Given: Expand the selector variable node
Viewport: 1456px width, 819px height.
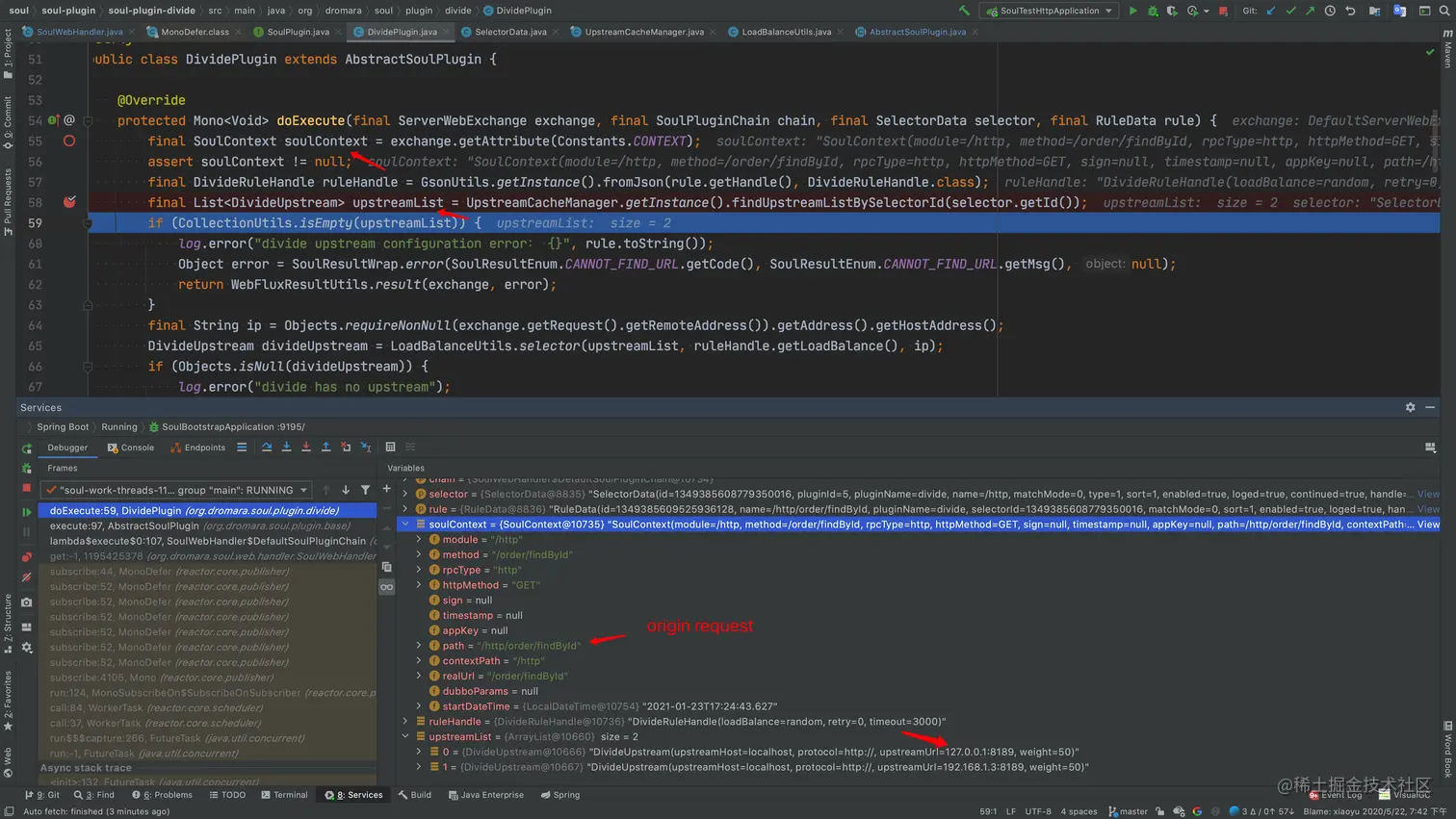Looking at the screenshot, I should pyautogui.click(x=405, y=495).
